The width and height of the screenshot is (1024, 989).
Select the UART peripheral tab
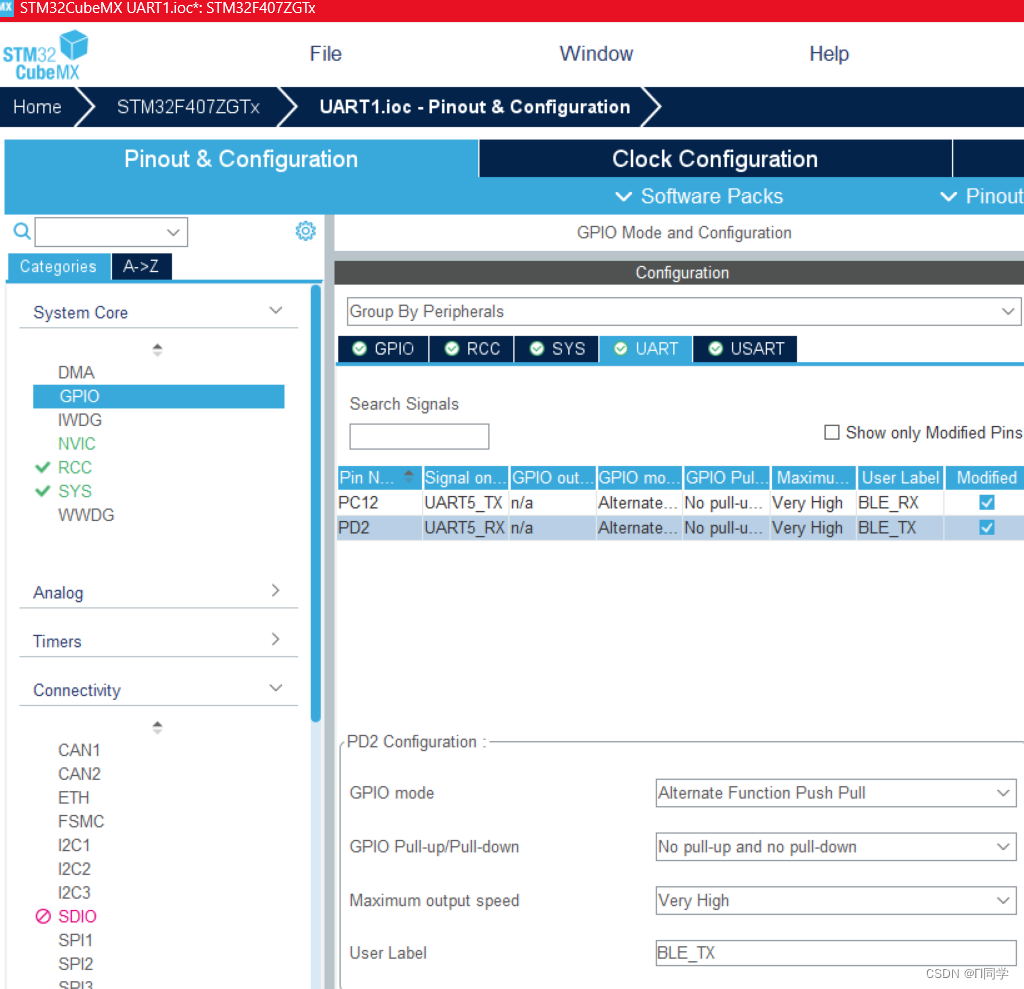(646, 349)
